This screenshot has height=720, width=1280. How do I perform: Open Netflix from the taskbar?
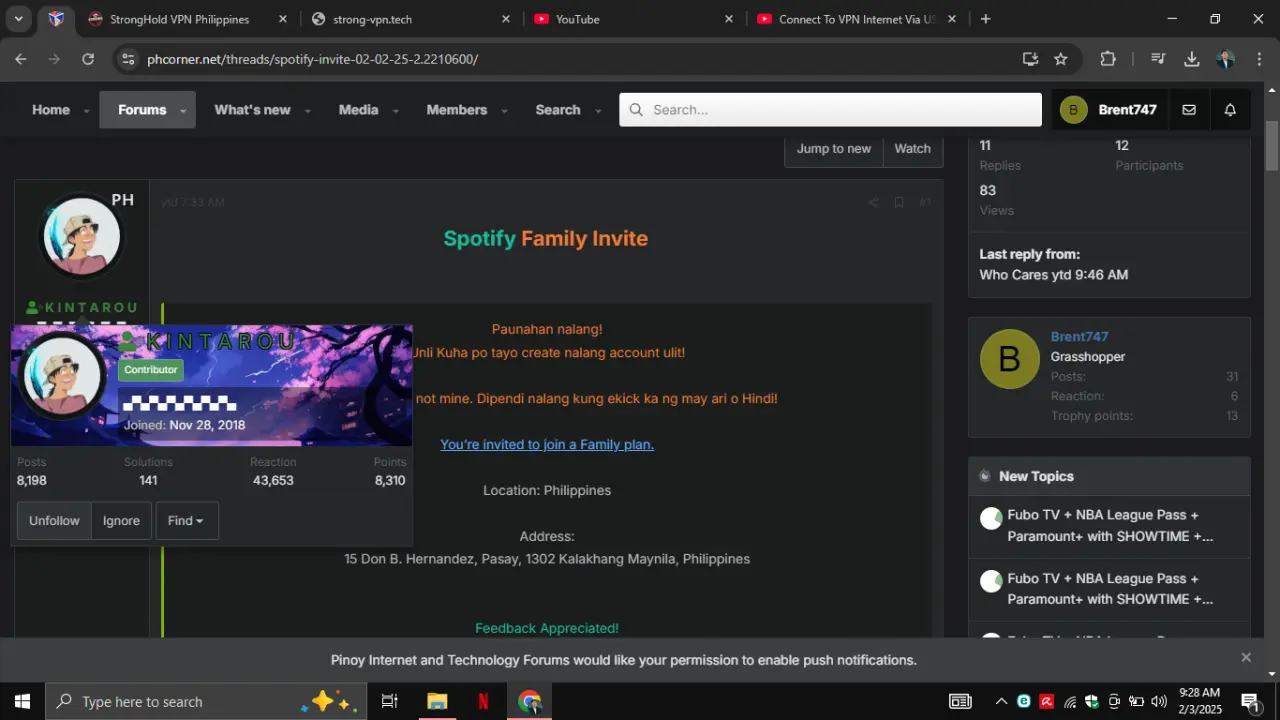[483, 701]
